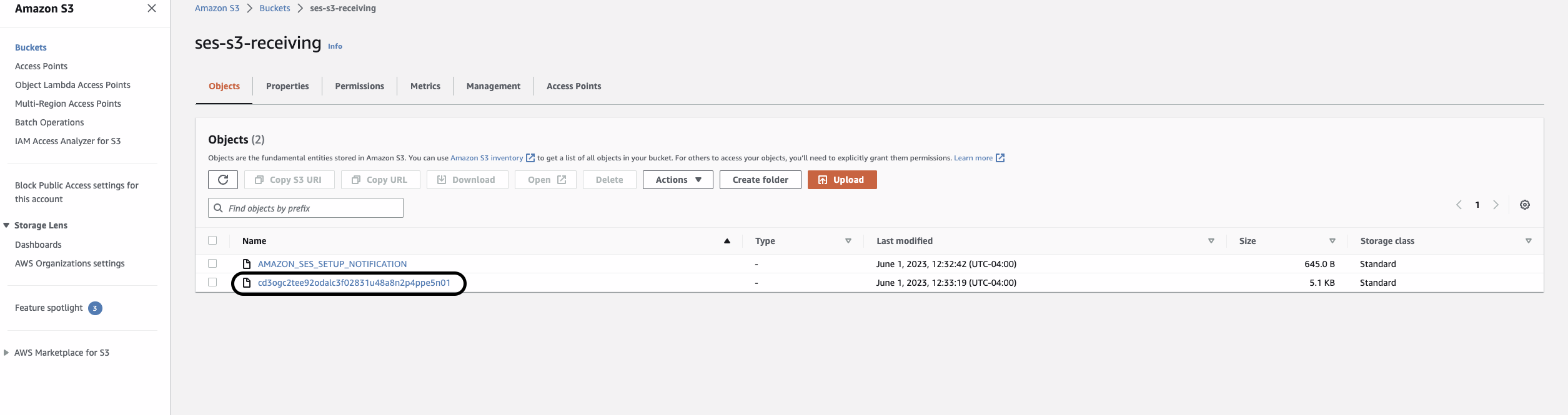Click the Upload button

pyautogui.click(x=842, y=180)
